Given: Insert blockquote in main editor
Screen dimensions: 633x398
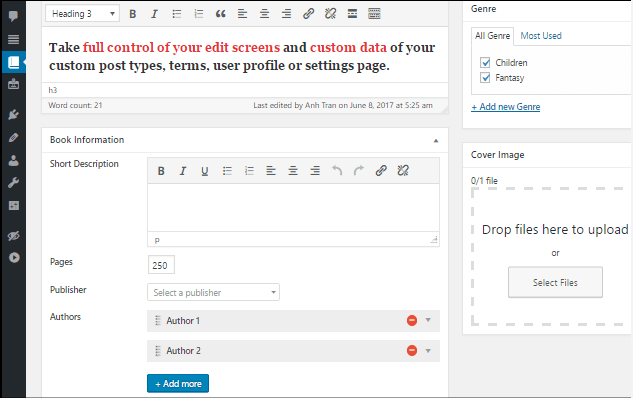Looking at the screenshot, I should pyautogui.click(x=220, y=14).
